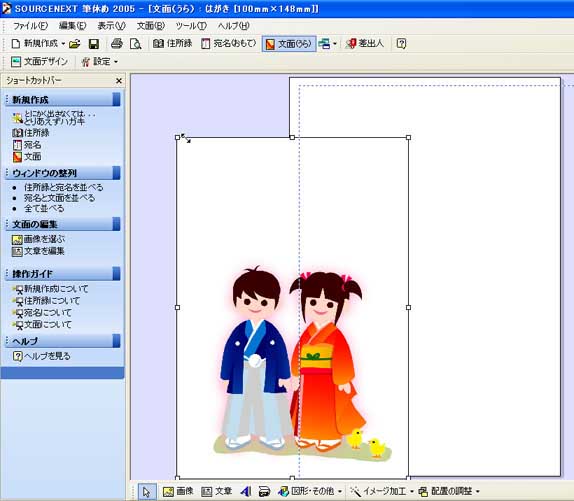
Task: Open the 新規作成 dropdown arrow
Action: pos(63,44)
